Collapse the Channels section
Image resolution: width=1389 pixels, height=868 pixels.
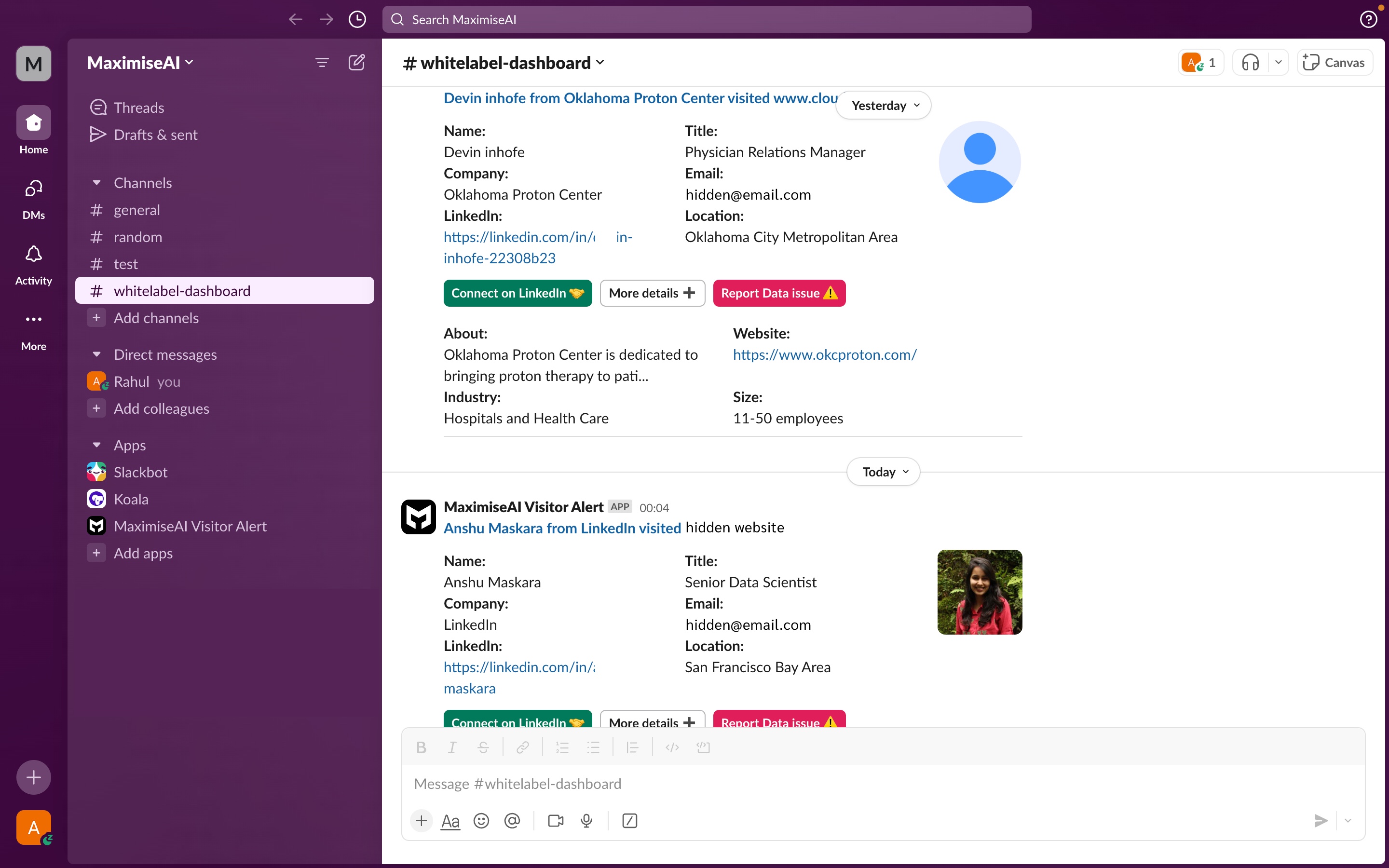(96, 183)
